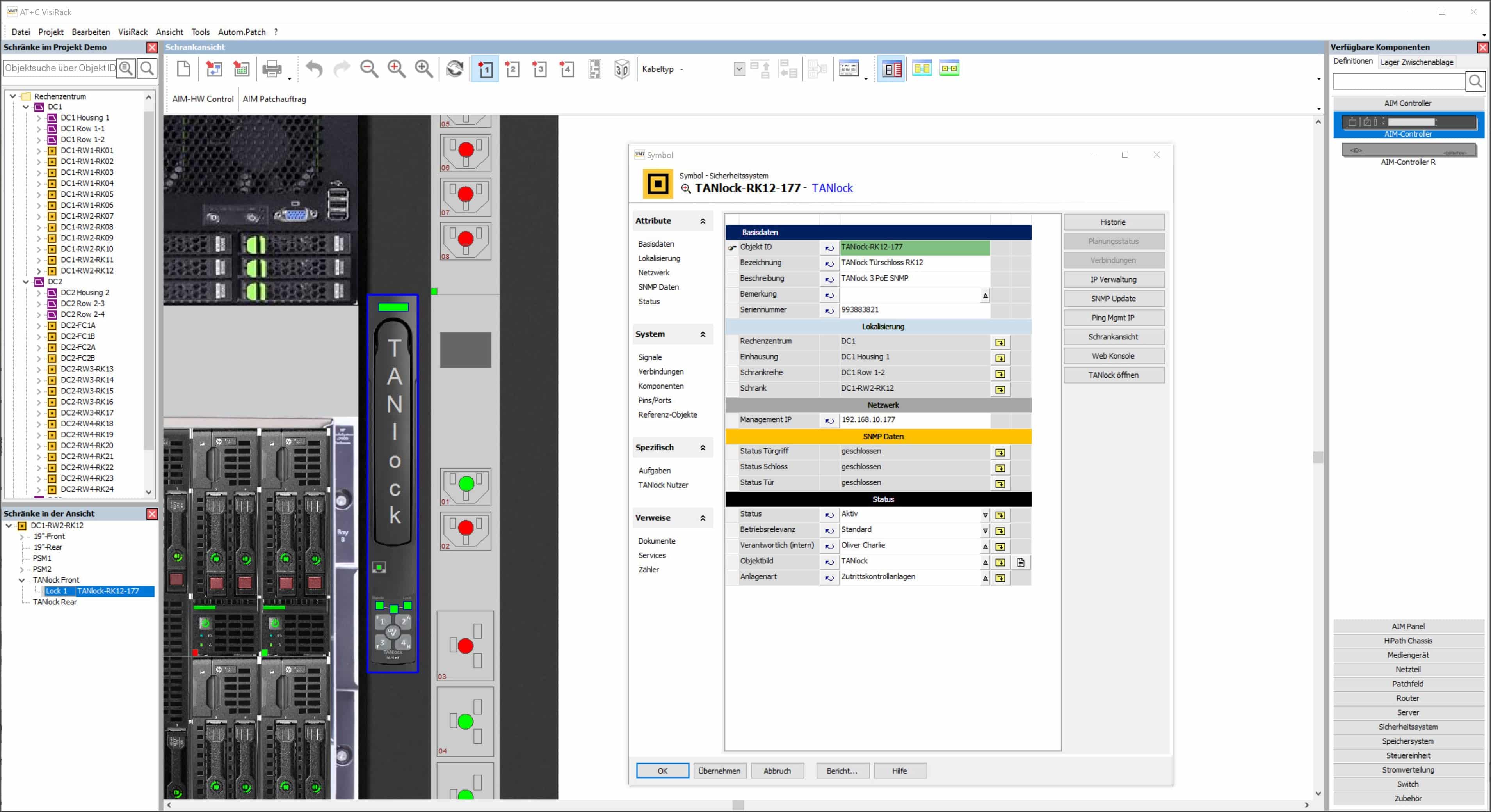Screen dimensions: 1491x812
Task: Close the Schränke im Projekt Demo panel
Action: point(152,48)
